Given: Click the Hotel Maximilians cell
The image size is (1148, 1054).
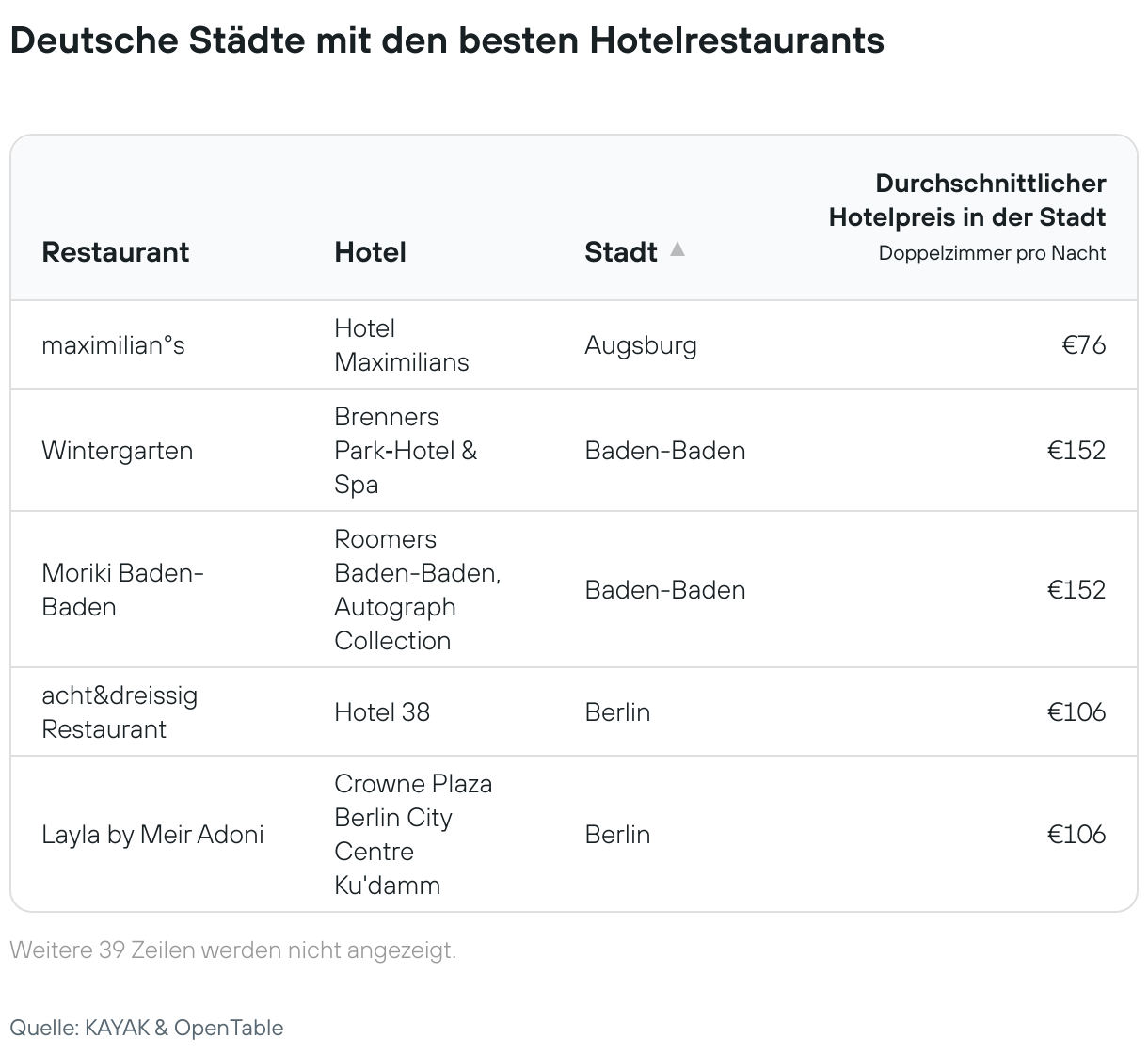Looking at the screenshot, I should coord(402,345).
